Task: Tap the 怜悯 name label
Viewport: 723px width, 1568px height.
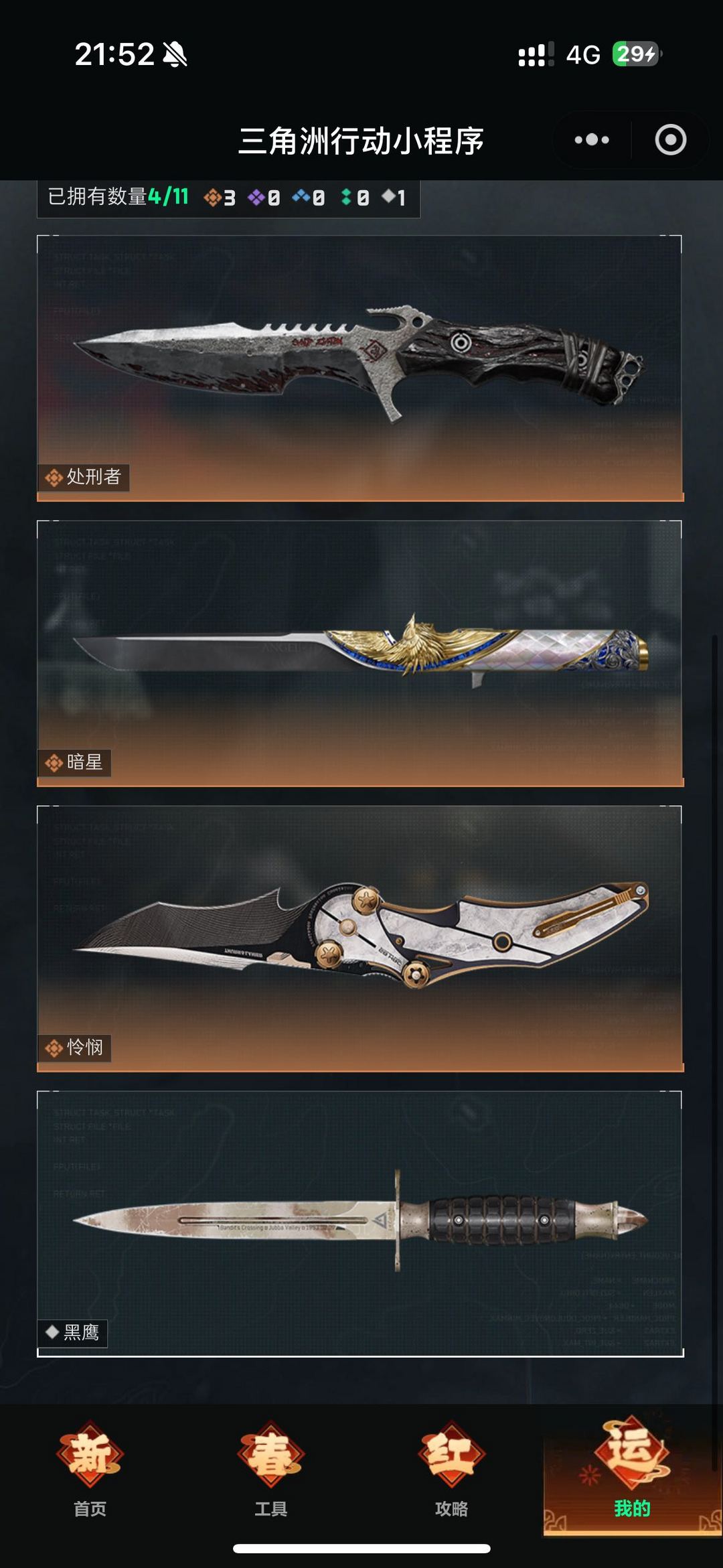Action: 84,1048
